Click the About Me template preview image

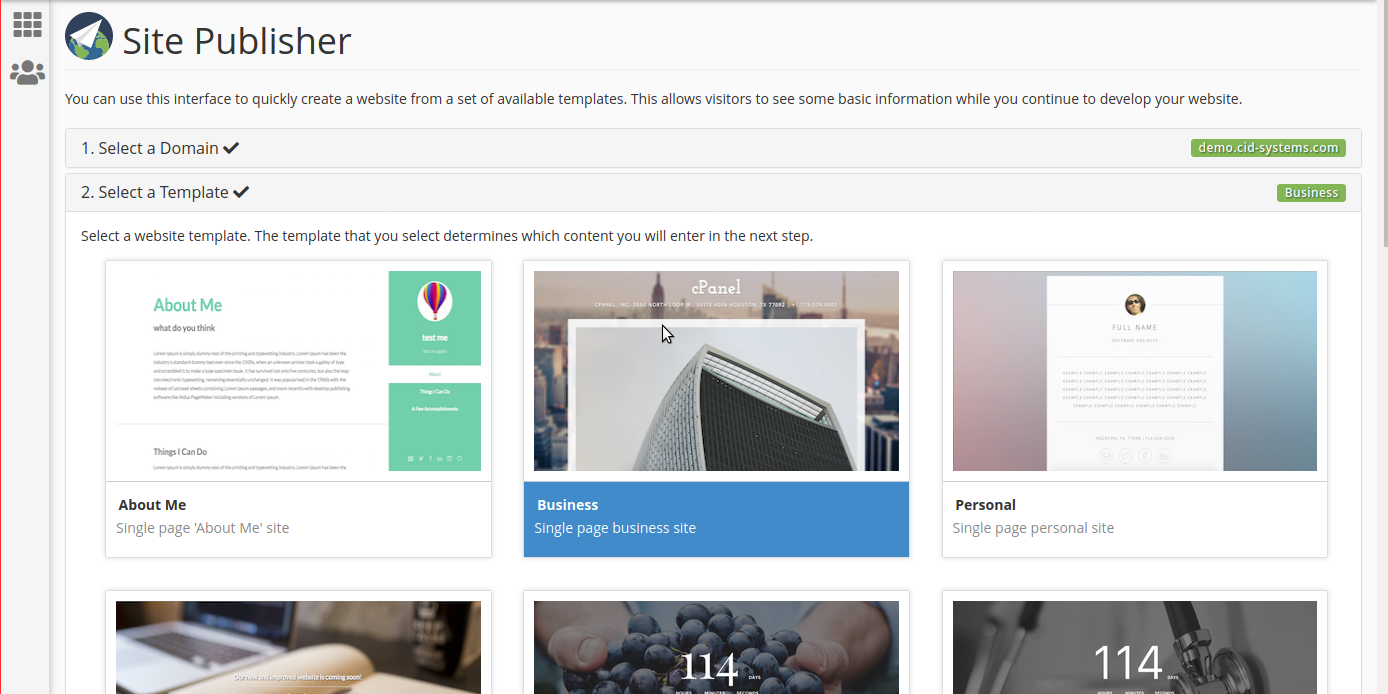298,371
